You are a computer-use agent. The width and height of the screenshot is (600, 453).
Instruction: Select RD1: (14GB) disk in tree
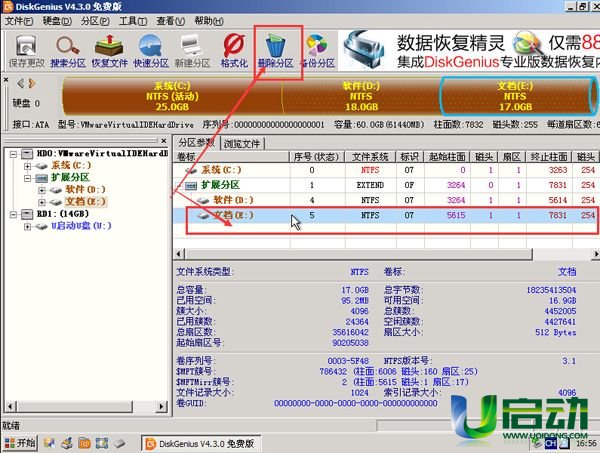63,214
